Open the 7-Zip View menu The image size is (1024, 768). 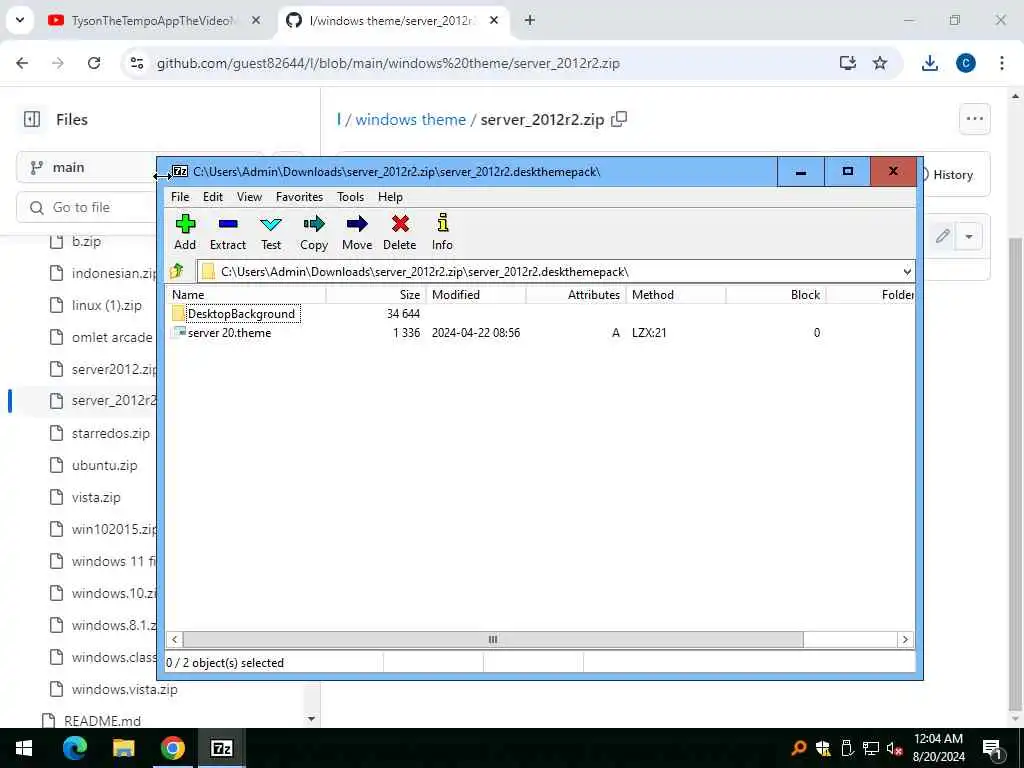click(249, 197)
